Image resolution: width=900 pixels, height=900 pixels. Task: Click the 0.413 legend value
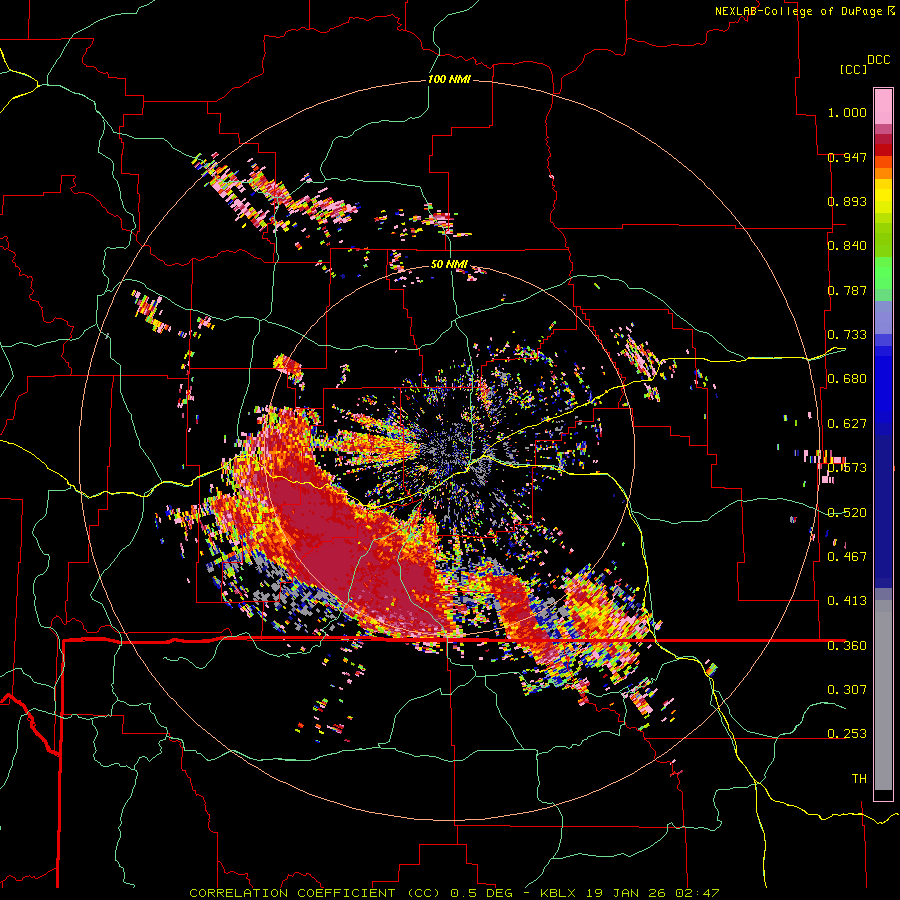coord(847,601)
